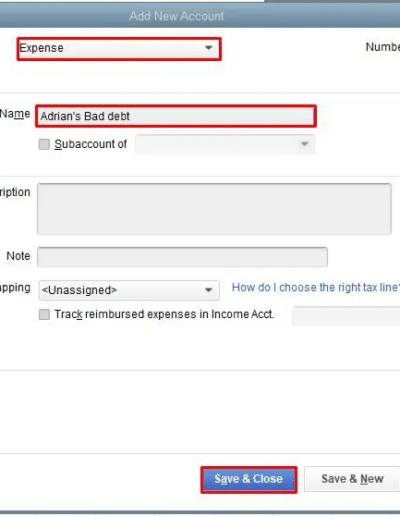The image size is (400, 516).
Task: Open How do I choose right tax line link
Action: (x=316, y=287)
